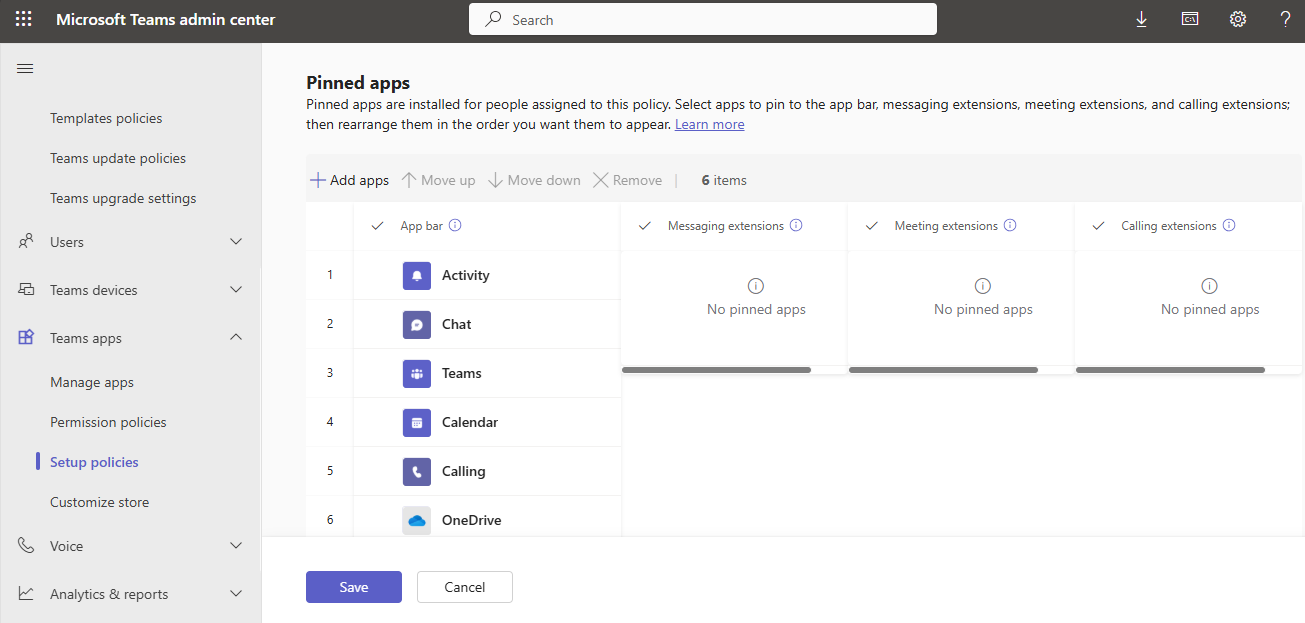Expand the Teams devices chevron
Image resolution: width=1305 pixels, height=623 pixels.
236,290
